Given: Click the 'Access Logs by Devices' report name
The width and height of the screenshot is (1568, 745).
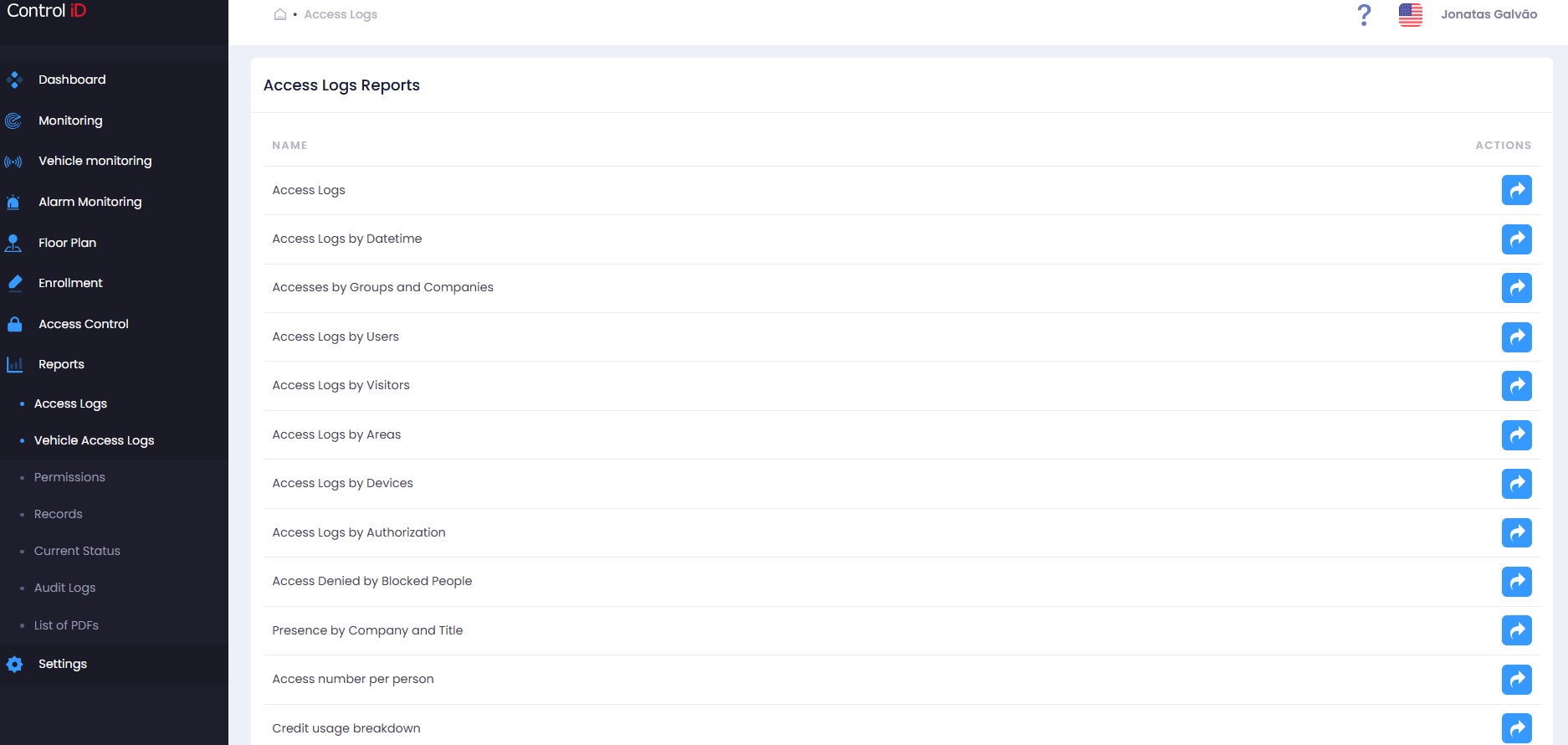Looking at the screenshot, I should click(x=342, y=483).
